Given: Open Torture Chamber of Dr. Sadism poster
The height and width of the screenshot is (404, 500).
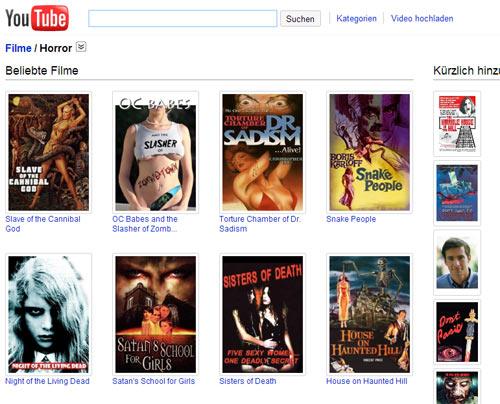Looking at the screenshot, I should [x=263, y=152].
